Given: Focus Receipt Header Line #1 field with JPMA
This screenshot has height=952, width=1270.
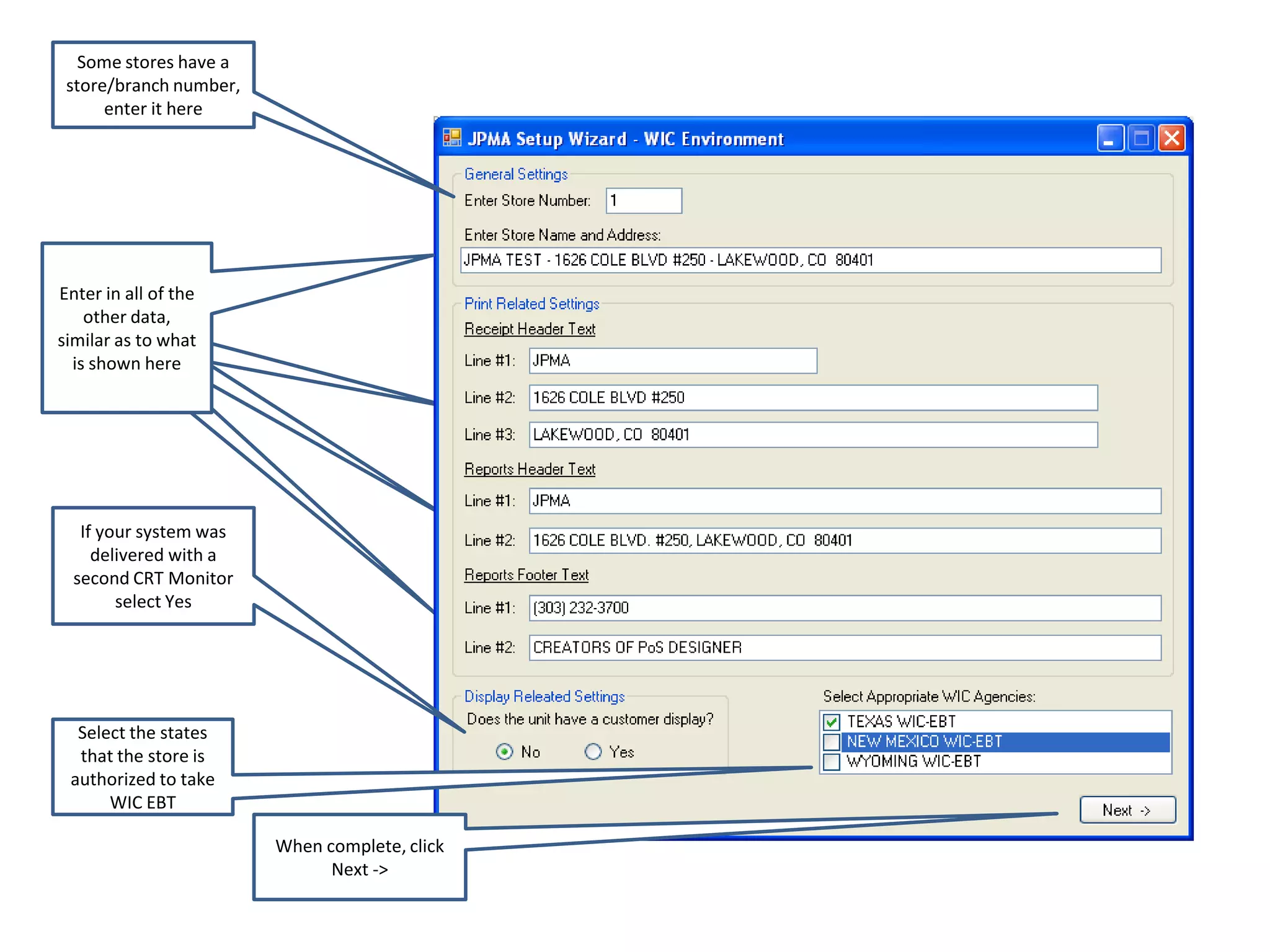Looking at the screenshot, I should pyautogui.click(x=673, y=361).
